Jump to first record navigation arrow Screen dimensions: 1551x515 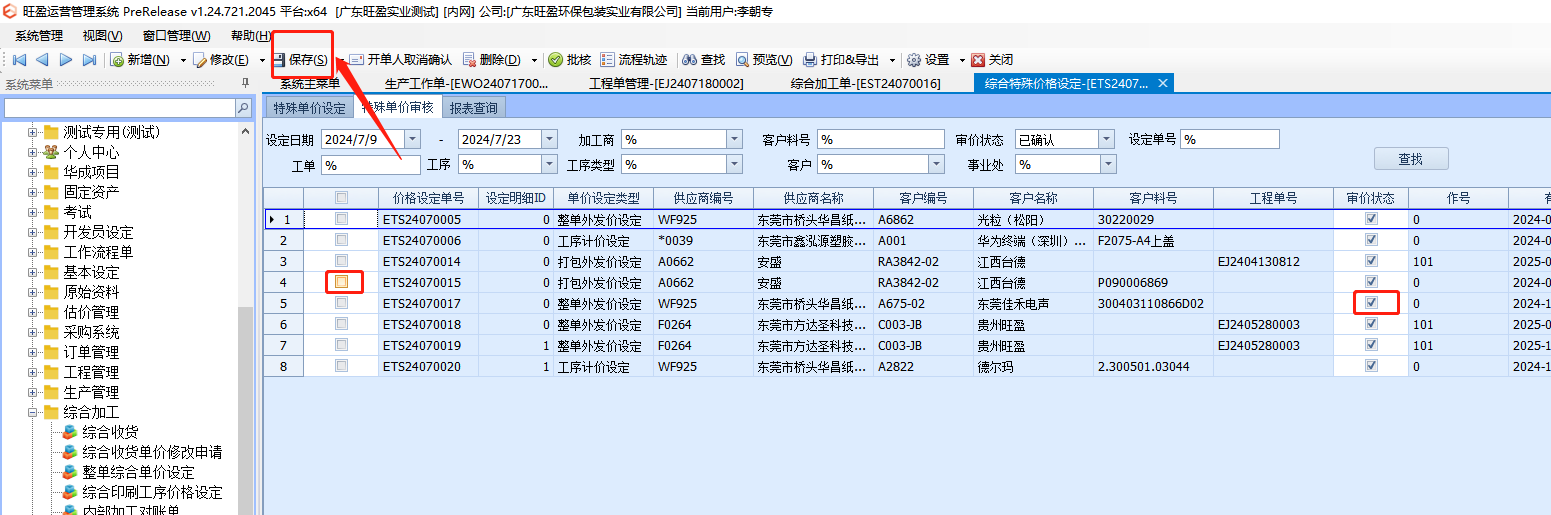click(x=19, y=60)
